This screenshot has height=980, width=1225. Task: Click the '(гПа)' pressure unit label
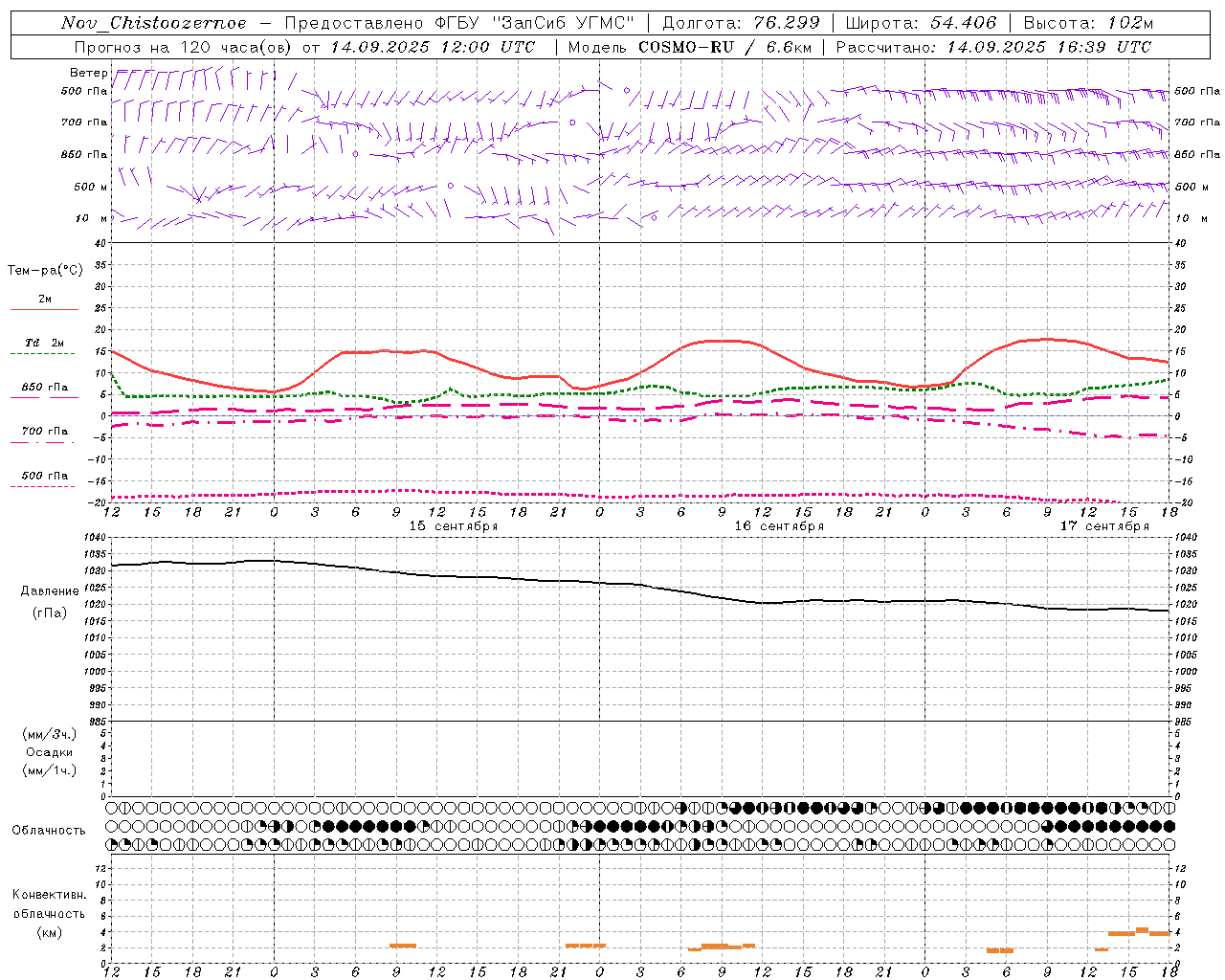(49, 612)
